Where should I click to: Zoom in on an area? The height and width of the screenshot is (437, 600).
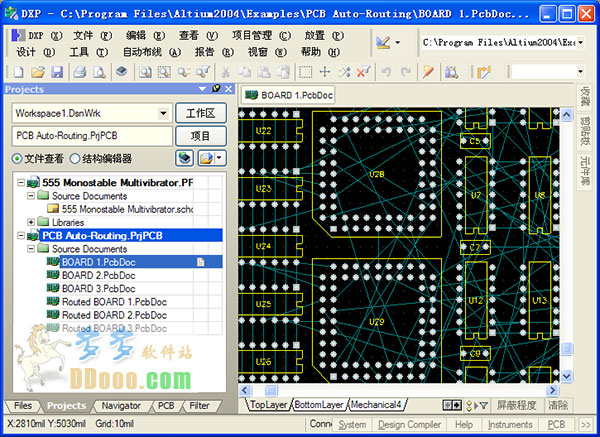[x=165, y=72]
